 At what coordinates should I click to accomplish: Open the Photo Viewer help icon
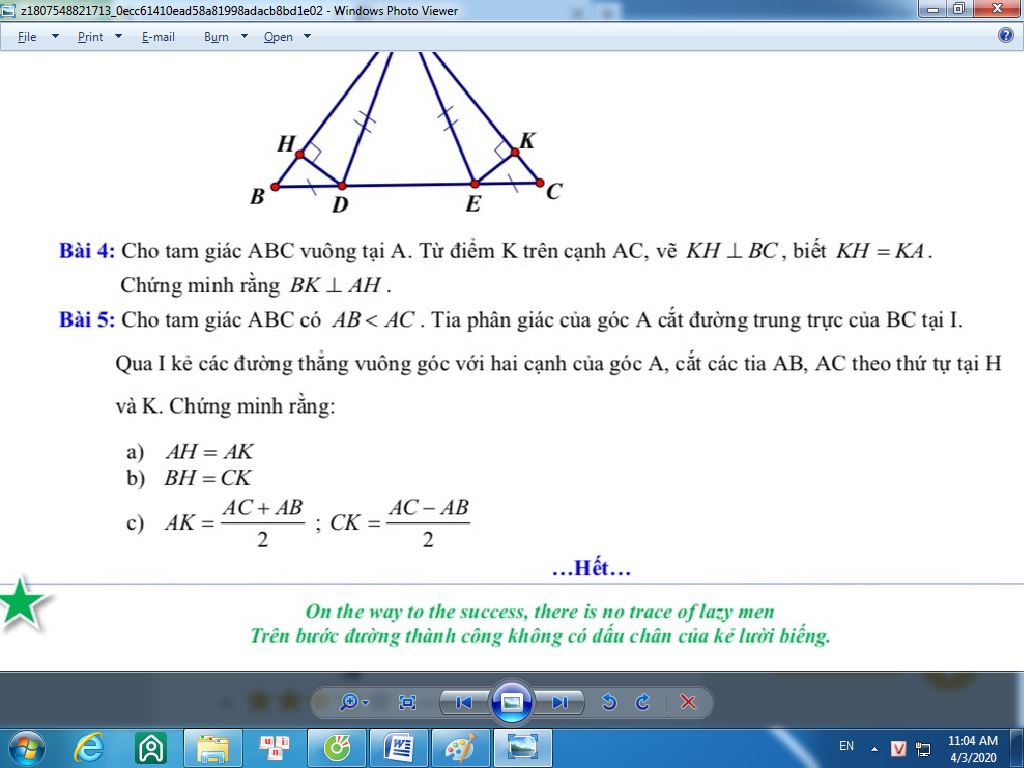(x=1006, y=35)
